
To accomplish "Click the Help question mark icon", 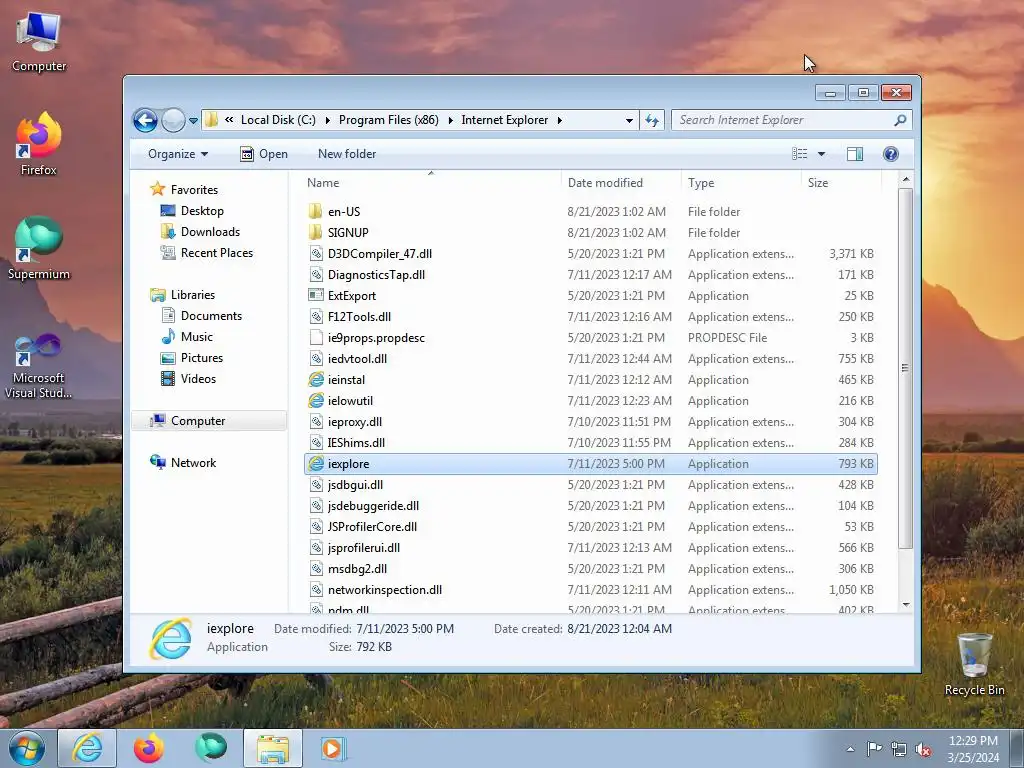I will pos(891,154).
